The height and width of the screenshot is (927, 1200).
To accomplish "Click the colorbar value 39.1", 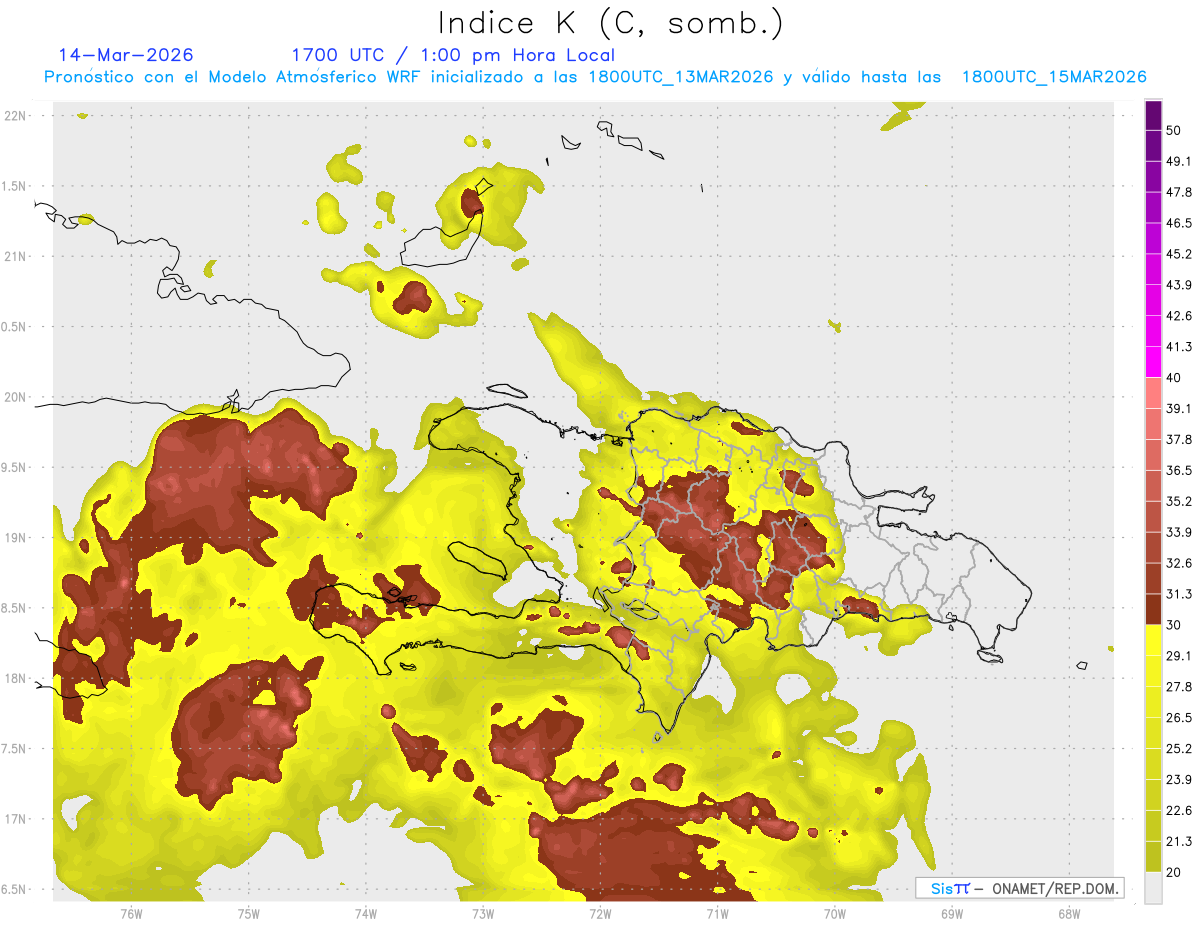I will 1179,408.
